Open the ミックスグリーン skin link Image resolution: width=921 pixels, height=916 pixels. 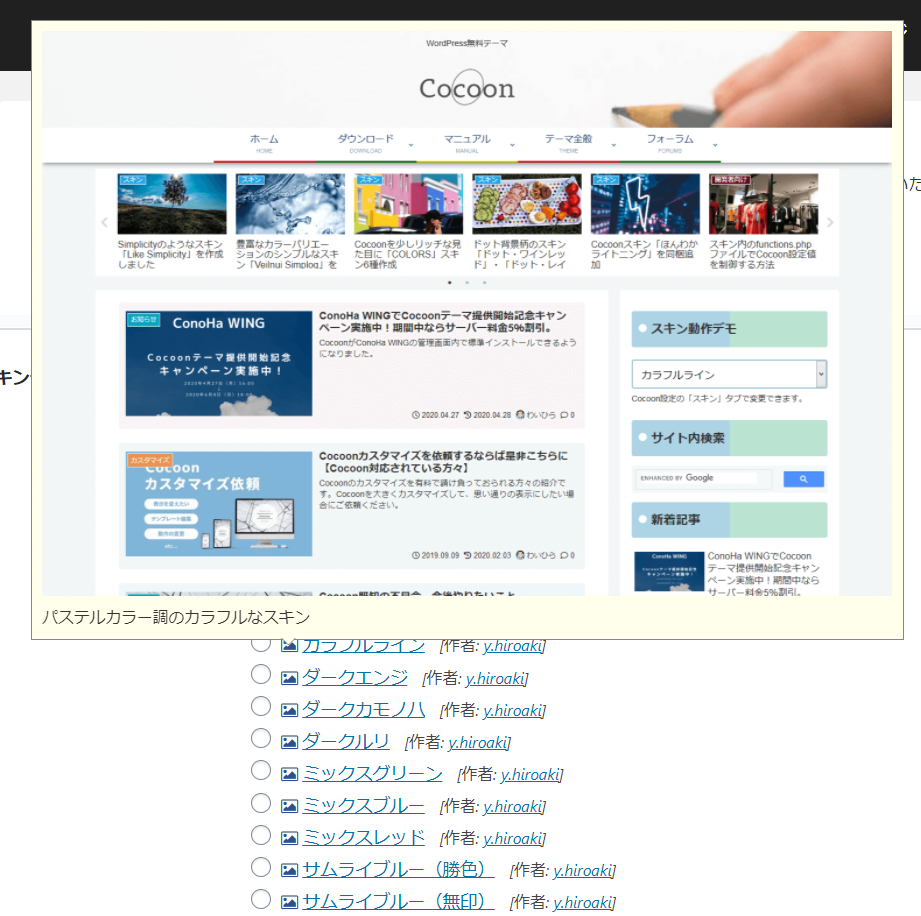click(372, 774)
